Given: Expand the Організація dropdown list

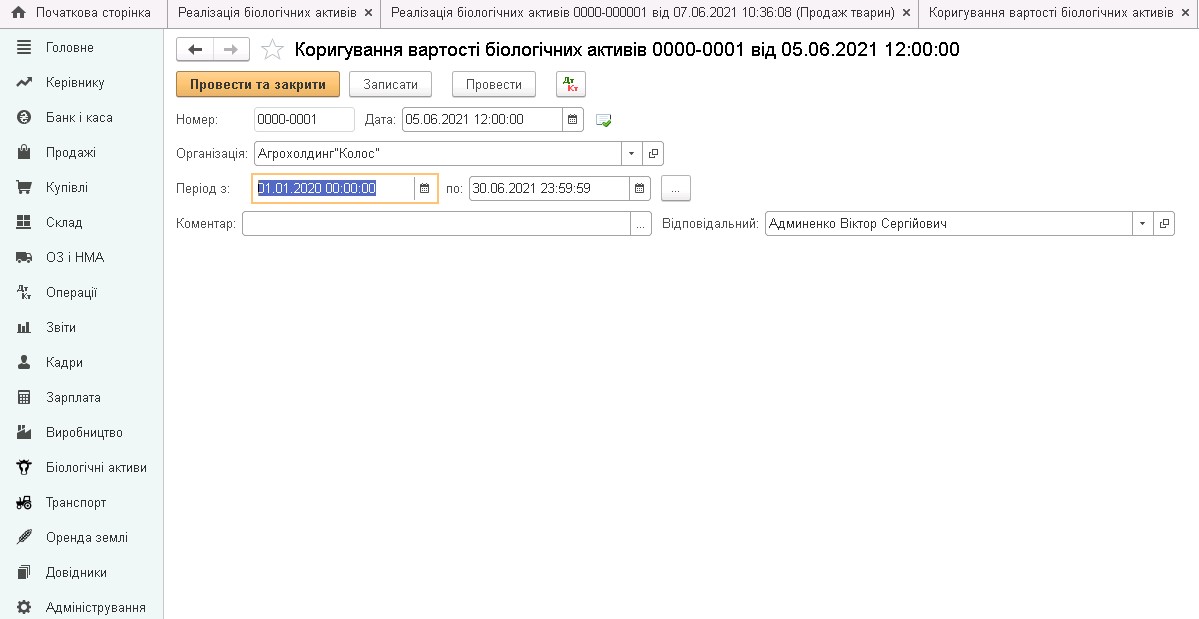Looking at the screenshot, I should coord(632,154).
